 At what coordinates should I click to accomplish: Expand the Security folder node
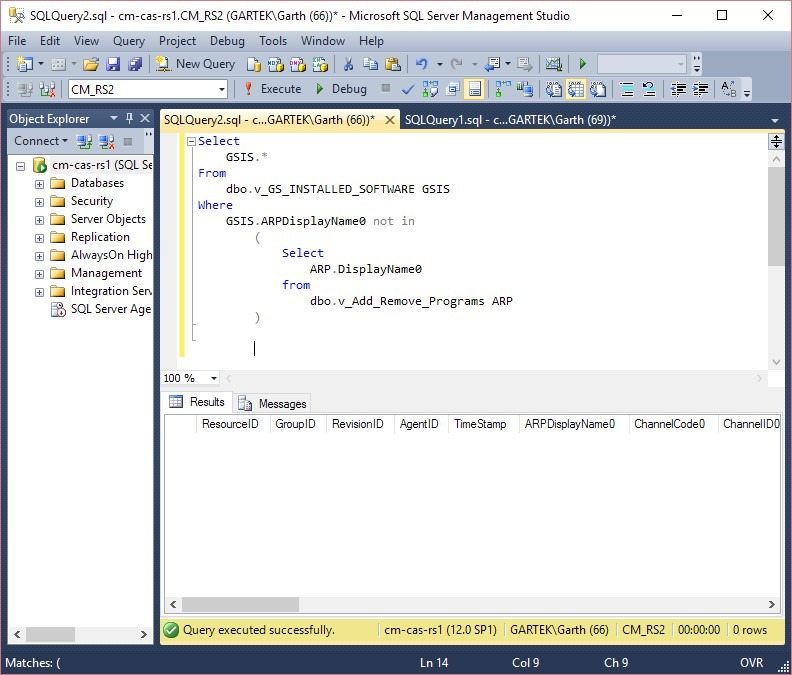(x=39, y=202)
